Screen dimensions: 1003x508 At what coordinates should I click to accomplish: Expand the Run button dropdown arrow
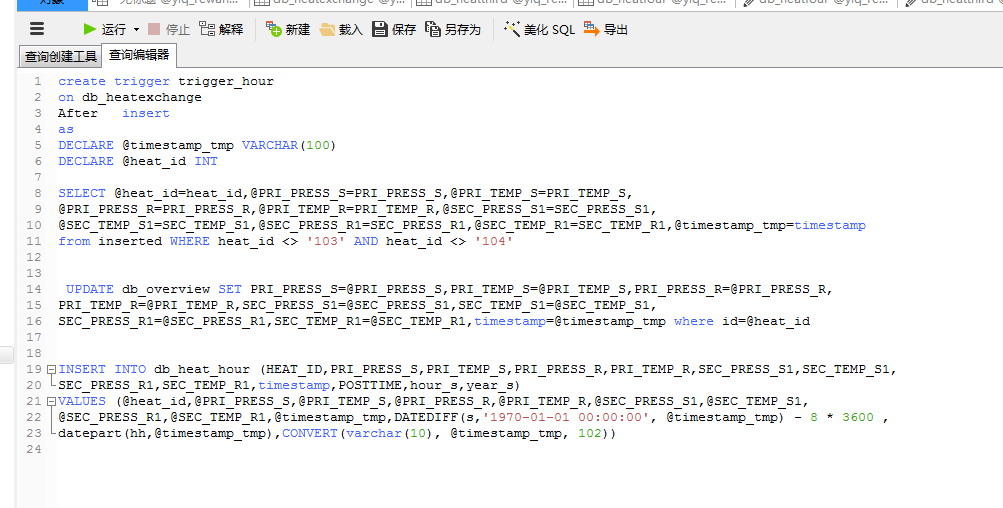(x=136, y=30)
